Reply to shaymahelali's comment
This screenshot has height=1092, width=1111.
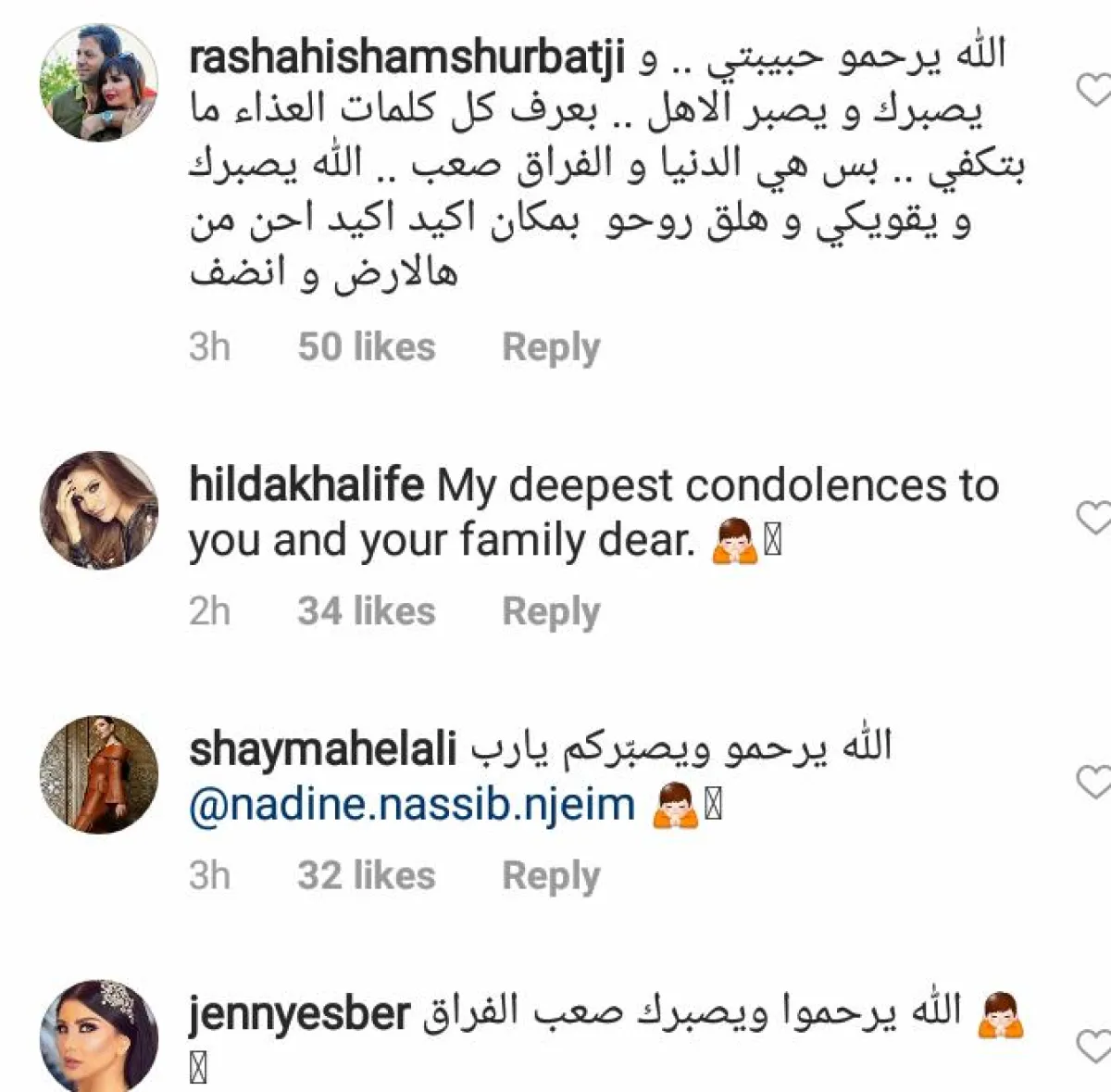click(551, 875)
